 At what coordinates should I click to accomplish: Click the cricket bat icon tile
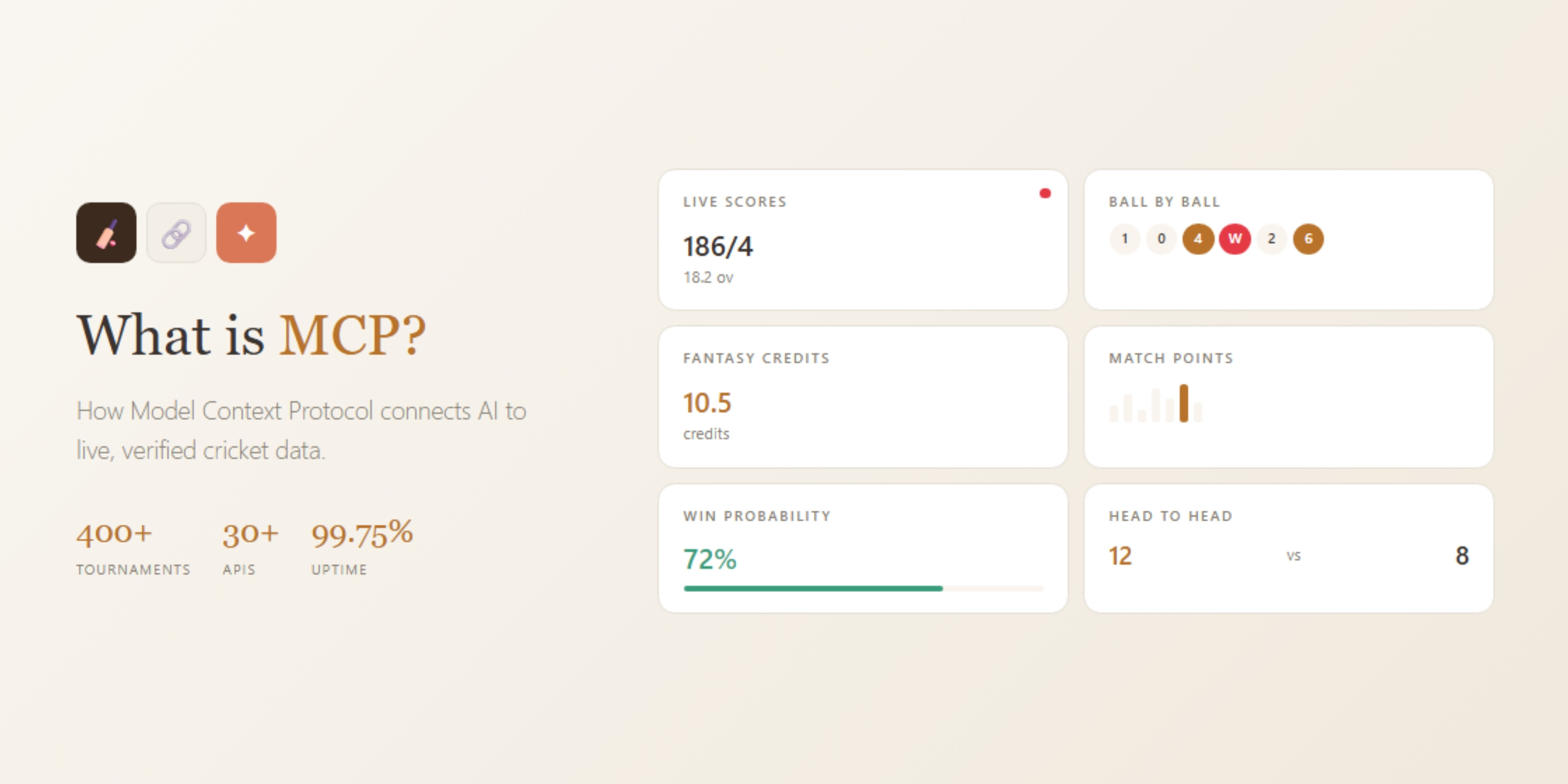(106, 233)
